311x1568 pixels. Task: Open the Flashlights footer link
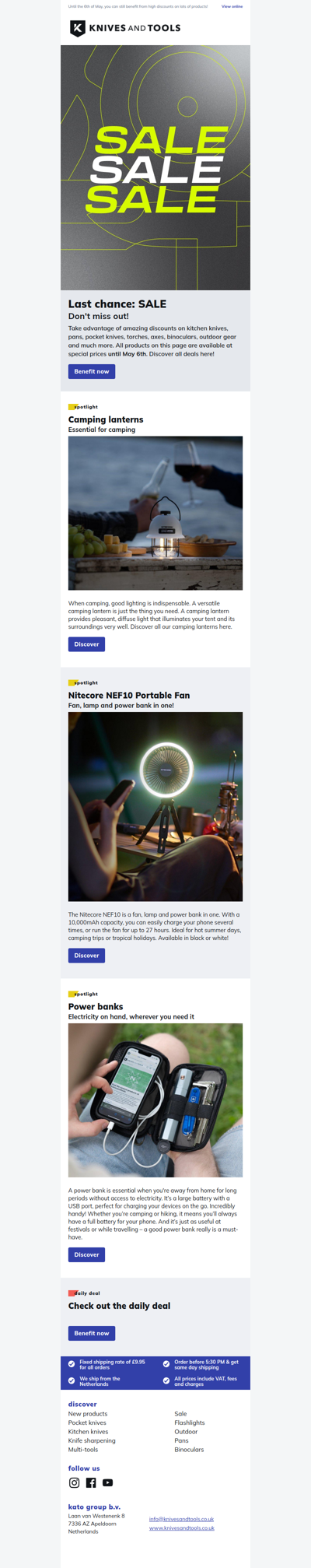pyautogui.click(x=190, y=1422)
